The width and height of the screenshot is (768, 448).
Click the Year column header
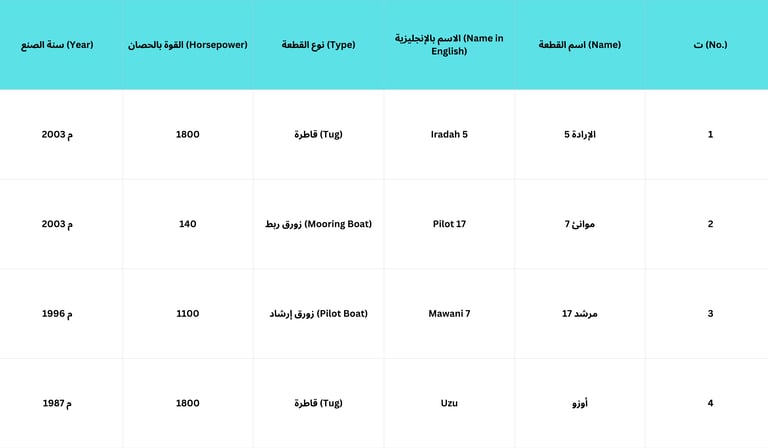point(57,45)
